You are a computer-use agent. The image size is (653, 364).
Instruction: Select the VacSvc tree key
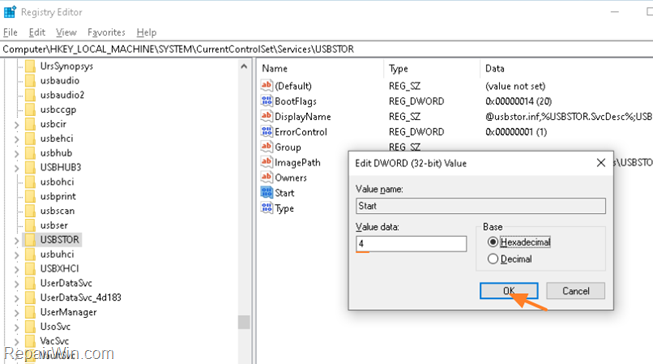54,341
